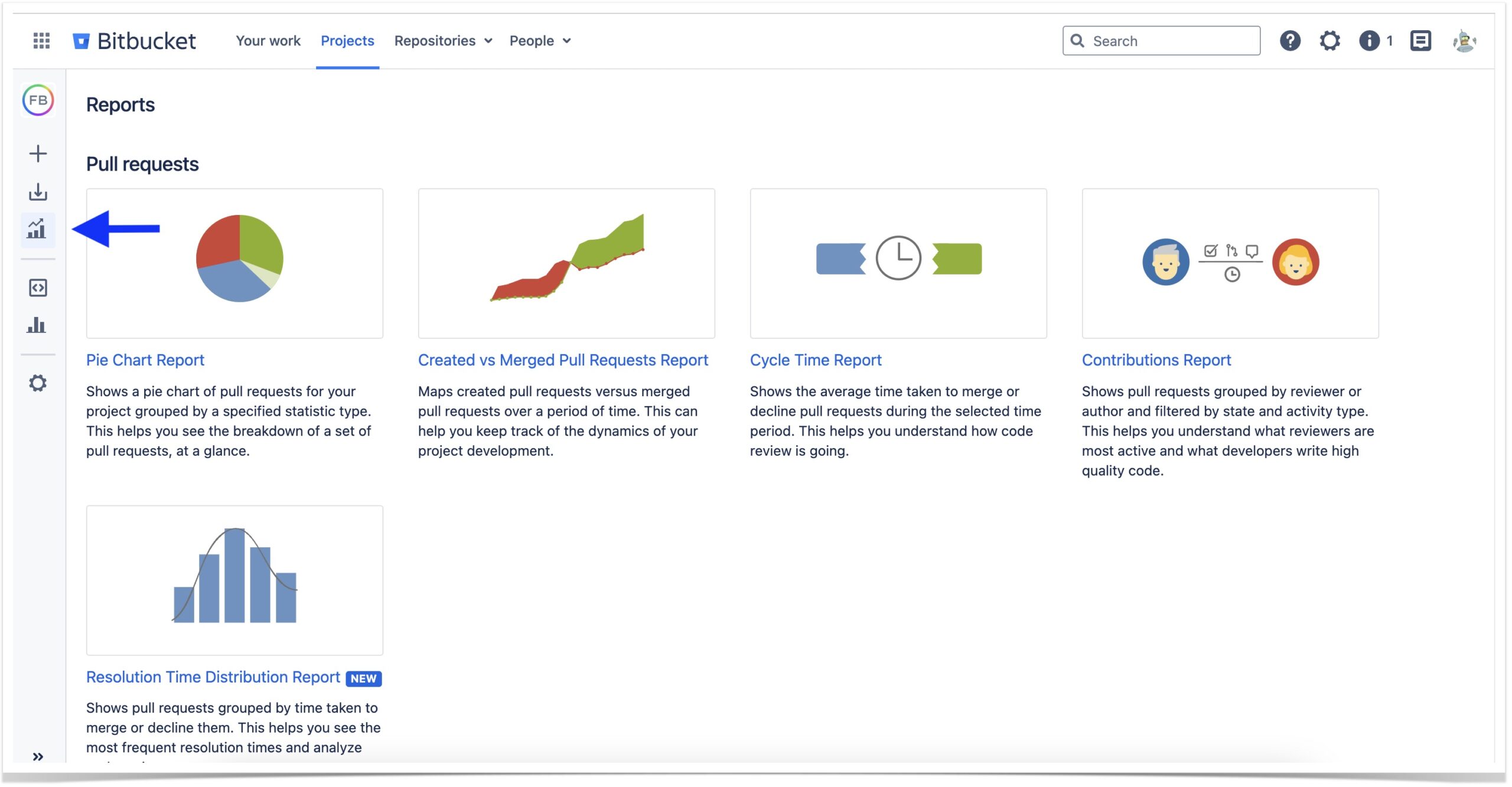The height and width of the screenshot is (787, 1512).
Task: Click the Create new item plus icon
Action: click(x=37, y=153)
